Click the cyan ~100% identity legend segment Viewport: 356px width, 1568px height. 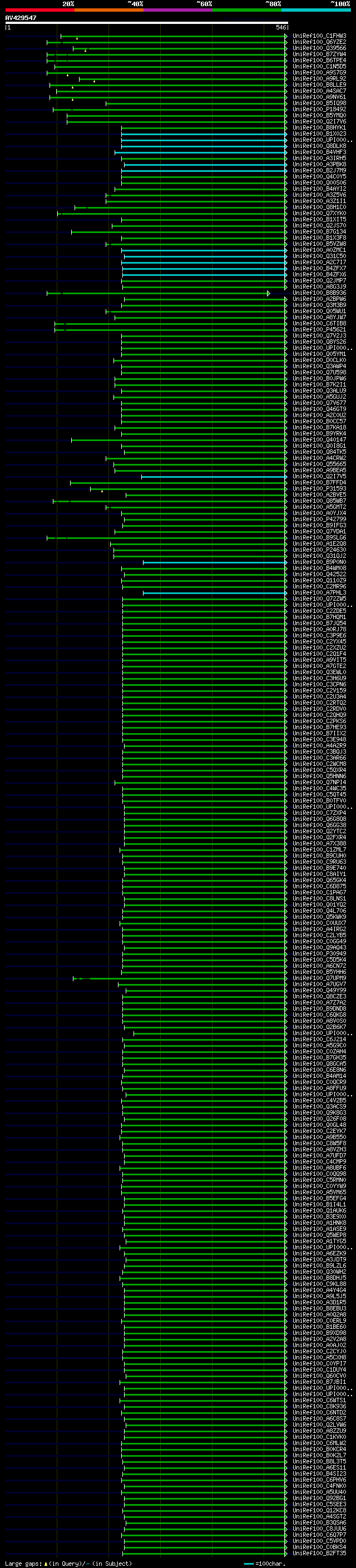click(x=317, y=10)
